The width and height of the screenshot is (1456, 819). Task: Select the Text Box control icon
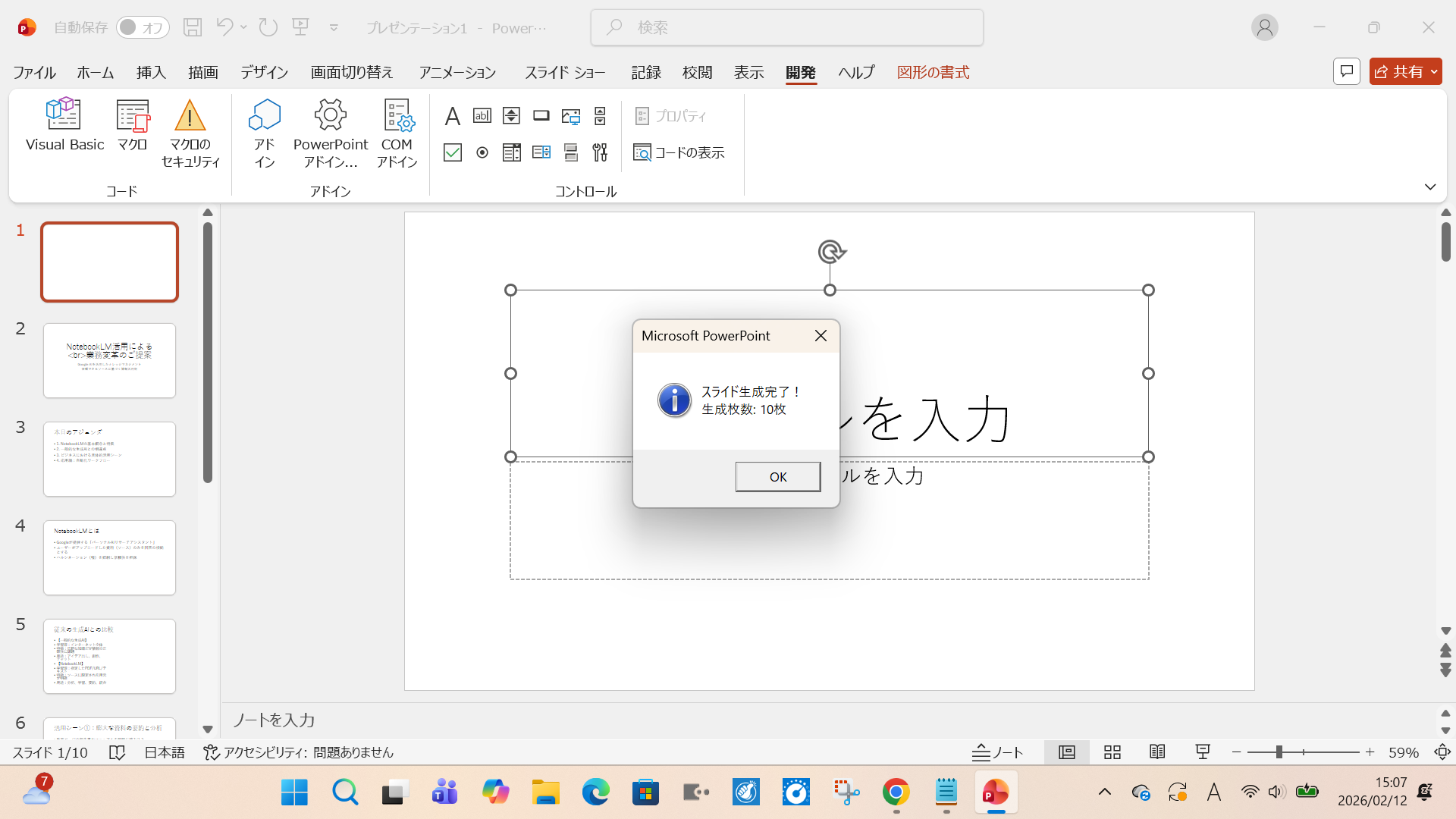coord(482,116)
